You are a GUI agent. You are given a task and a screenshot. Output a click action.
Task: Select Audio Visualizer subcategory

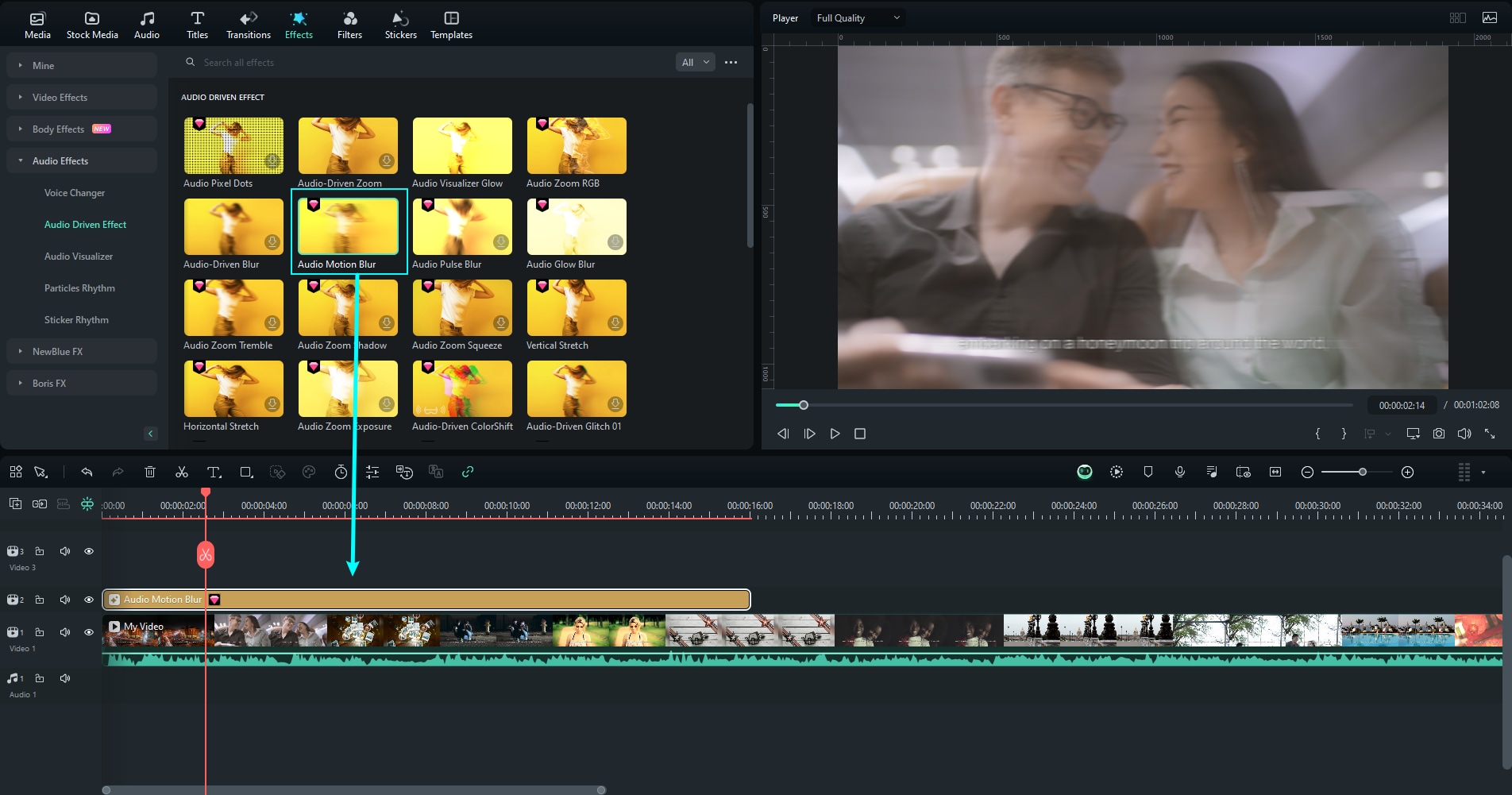click(79, 256)
